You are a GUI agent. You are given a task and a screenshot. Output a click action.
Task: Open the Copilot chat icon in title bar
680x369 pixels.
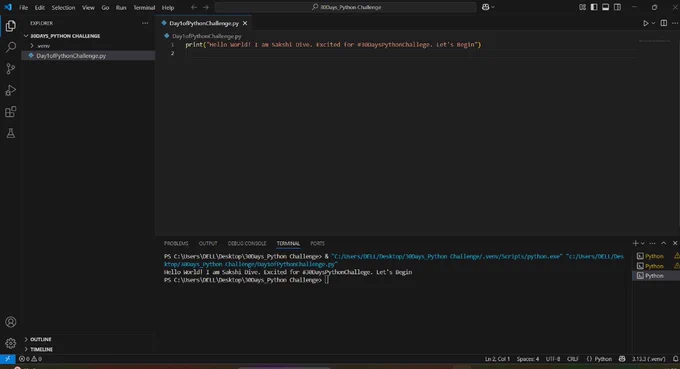point(485,7)
